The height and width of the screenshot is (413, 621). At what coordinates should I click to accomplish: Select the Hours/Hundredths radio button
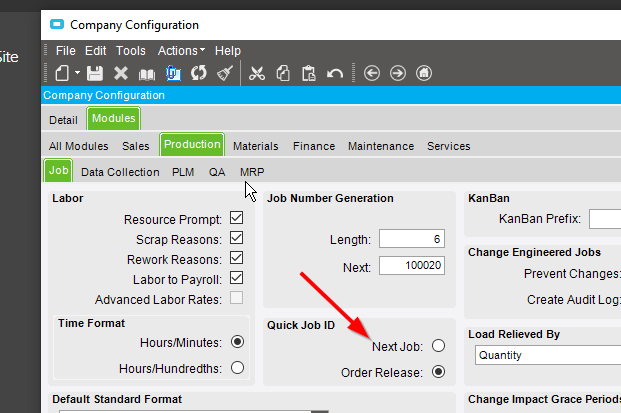tap(237, 367)
